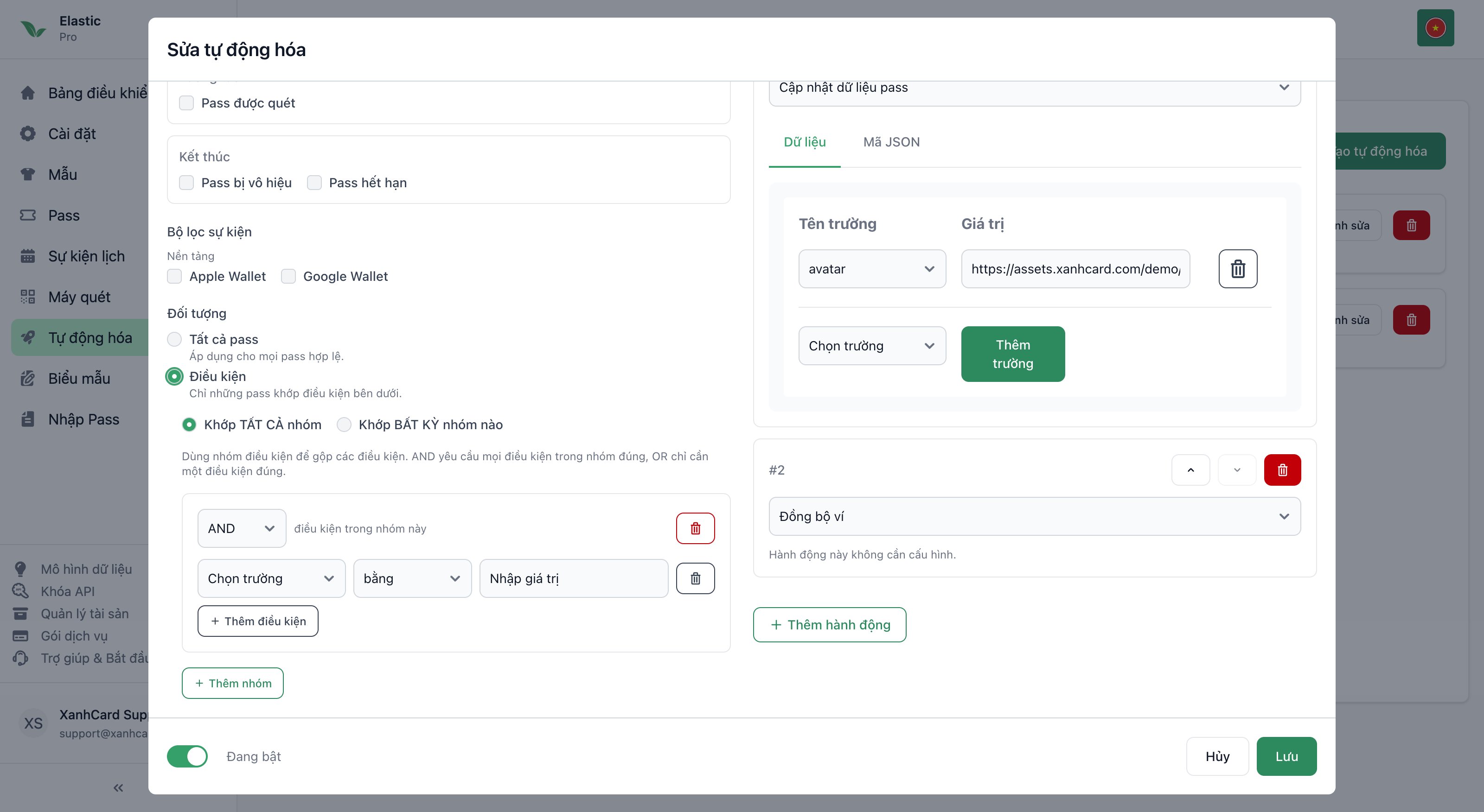Open Cài đặt gear in sidebar
This screenshot has height=812, width=1484.
(x=28, y=133)
